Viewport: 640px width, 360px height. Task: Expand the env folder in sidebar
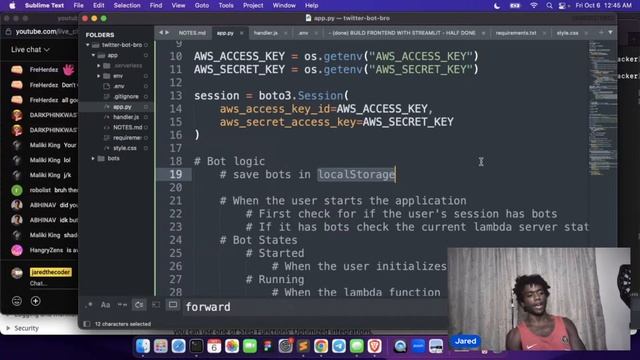click(x=98, y=76)
